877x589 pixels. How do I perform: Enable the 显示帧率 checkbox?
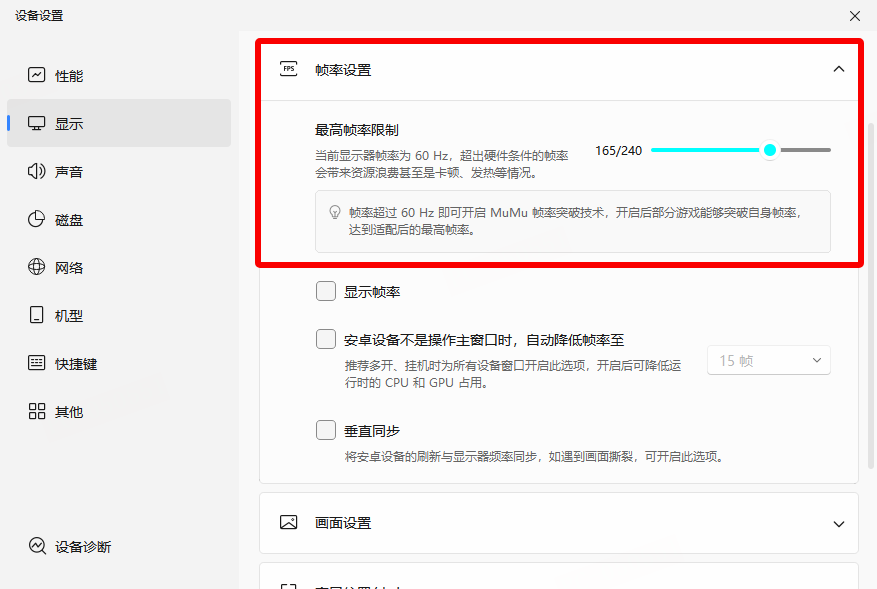click(326, 291)
